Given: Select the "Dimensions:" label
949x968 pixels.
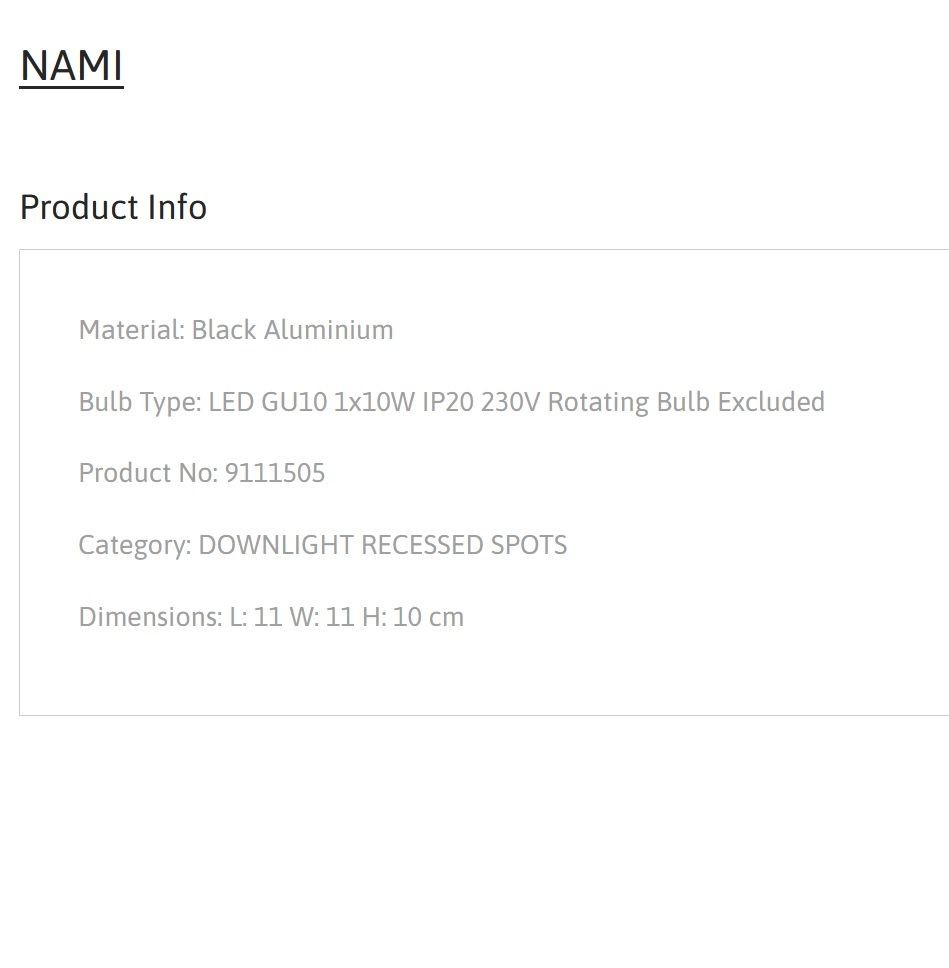Looking at the screenshot, I should pyautogui.click(x=151, y=617).
